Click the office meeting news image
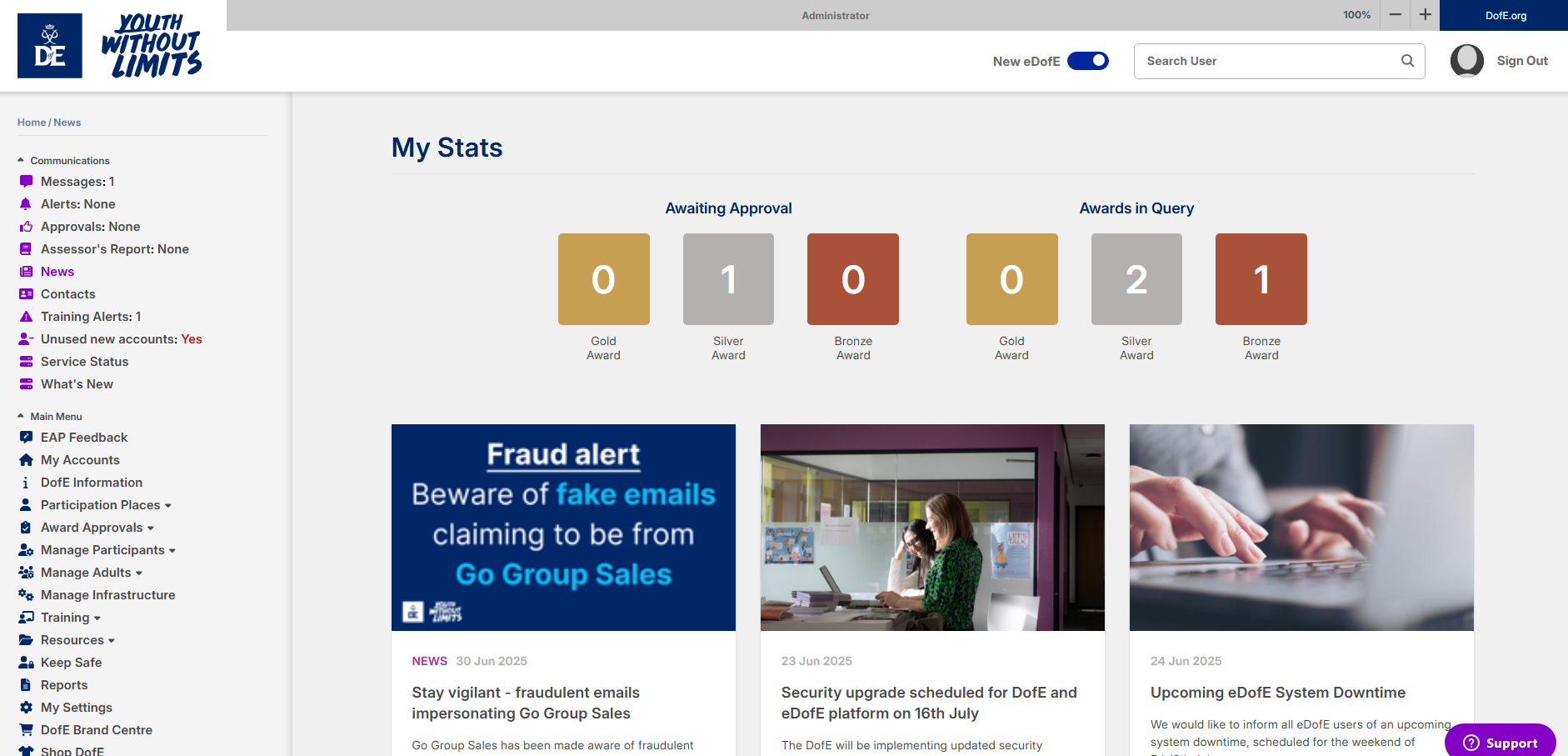The height and width of the screenshot is (756, 1568). tap(932, 528)
